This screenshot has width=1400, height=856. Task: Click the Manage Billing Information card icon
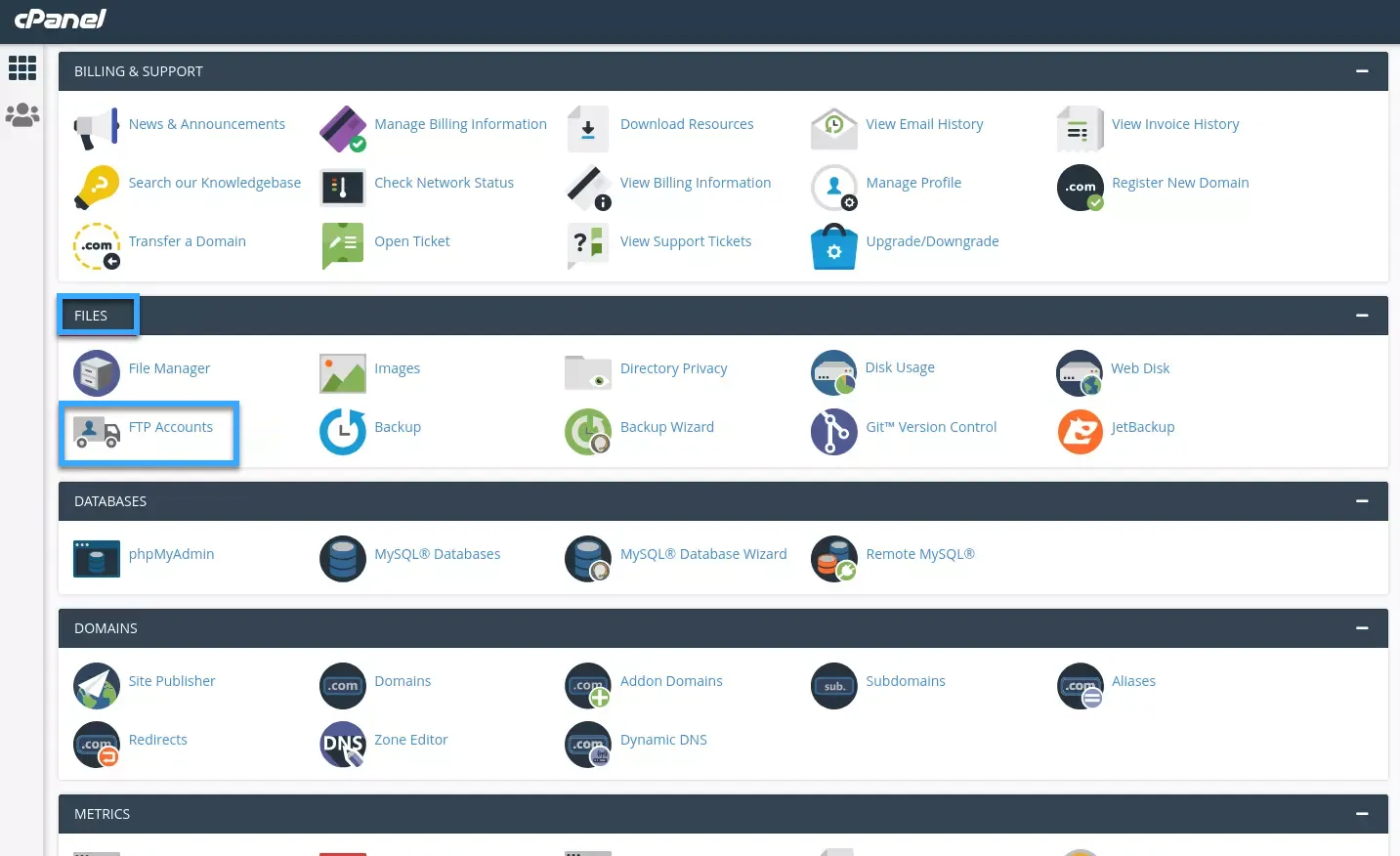[x=343, y=129]
